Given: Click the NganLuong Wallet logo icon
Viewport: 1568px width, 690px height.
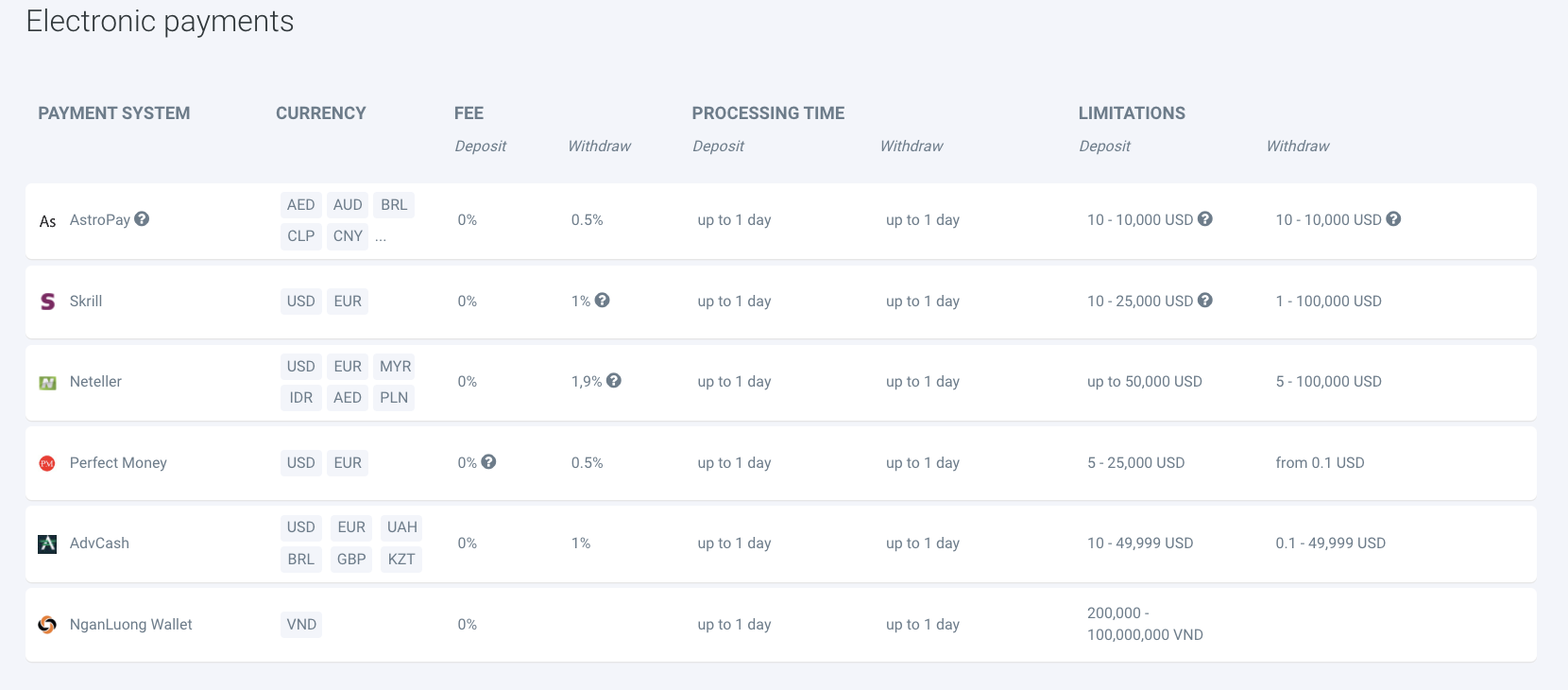Looking at the screenshot, I should (47, 625).
